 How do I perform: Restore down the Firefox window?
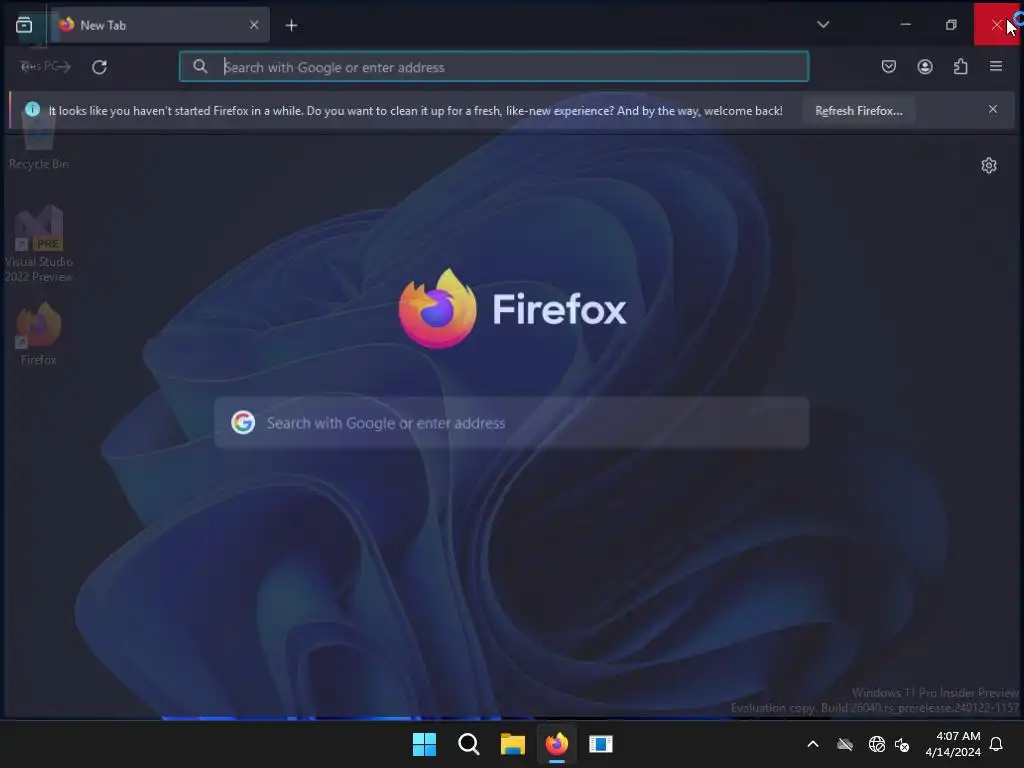(x=951, y=25)
